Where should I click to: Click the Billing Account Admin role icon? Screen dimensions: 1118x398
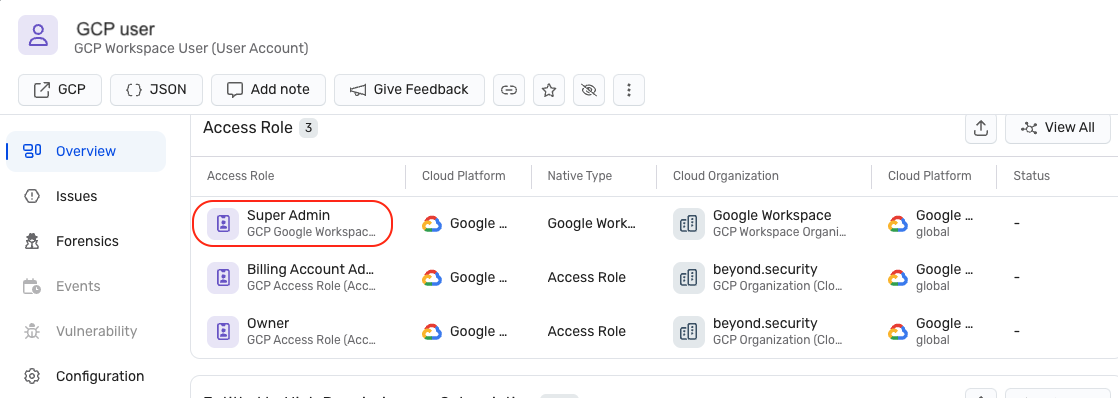click(223, 277)
